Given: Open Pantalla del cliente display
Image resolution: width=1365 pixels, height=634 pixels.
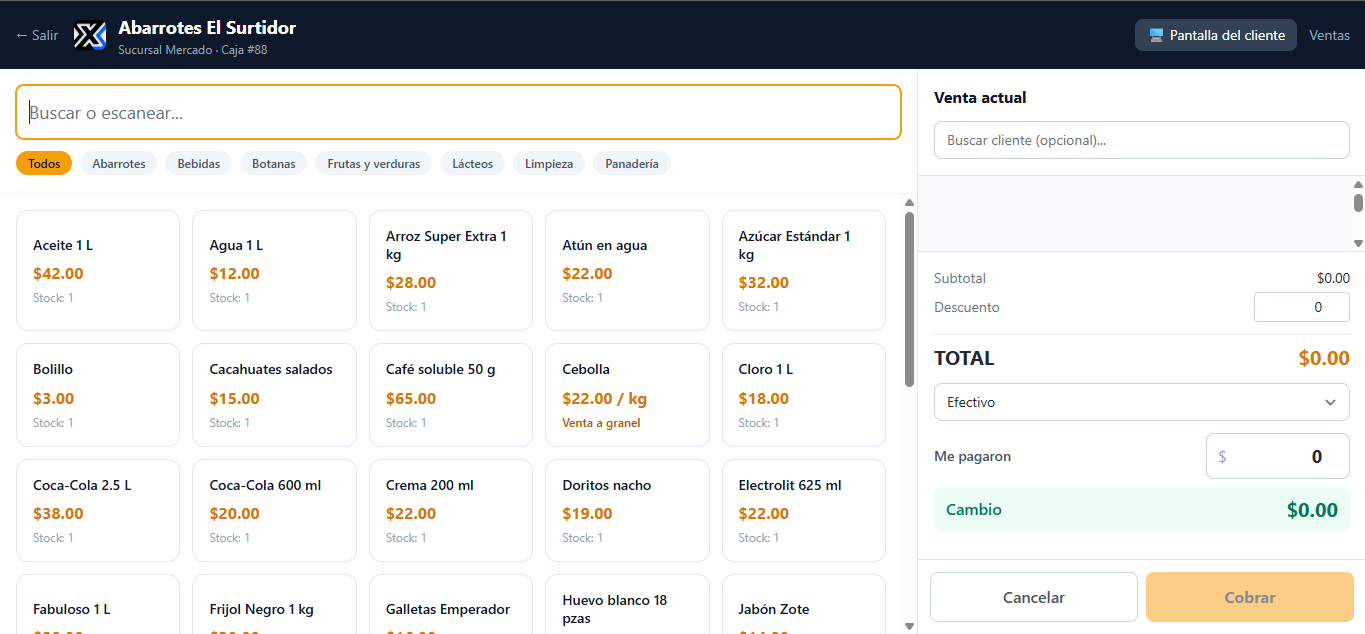Looking at the screenshot, I should point(1216,35).
